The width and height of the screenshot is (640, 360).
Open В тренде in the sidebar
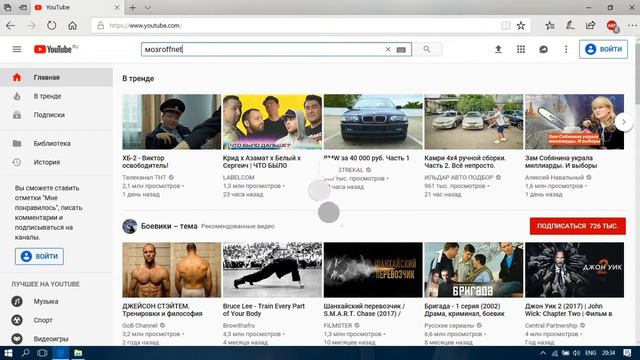tap(56, 96)
